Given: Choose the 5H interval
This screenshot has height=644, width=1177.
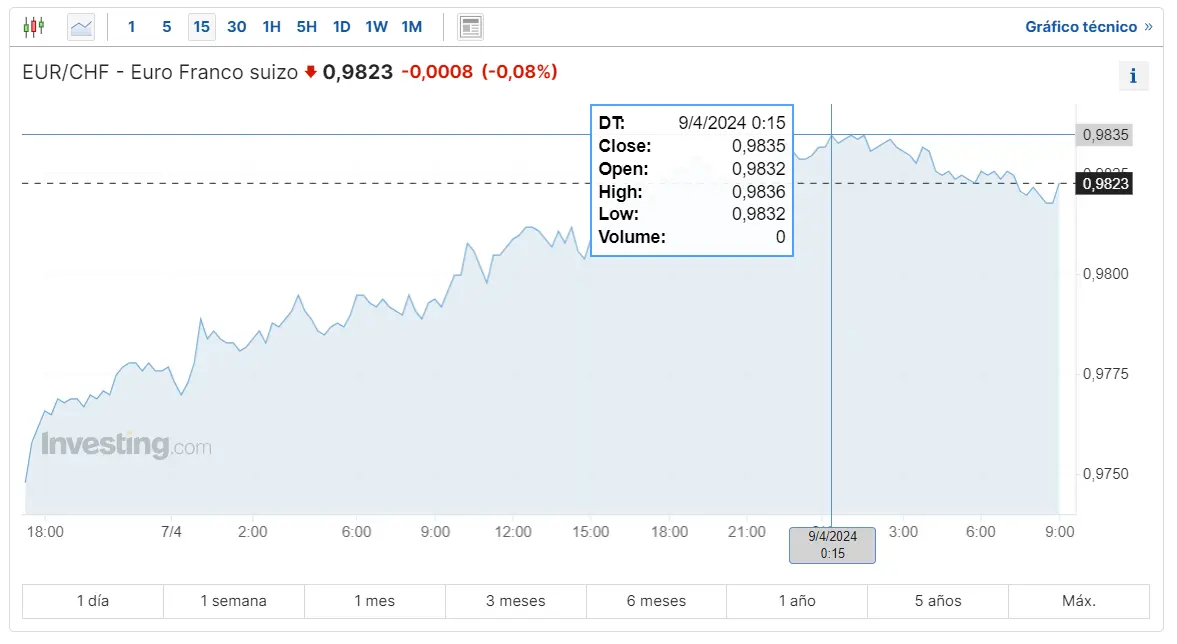Looking at the screenshot, I should point(306,27).
